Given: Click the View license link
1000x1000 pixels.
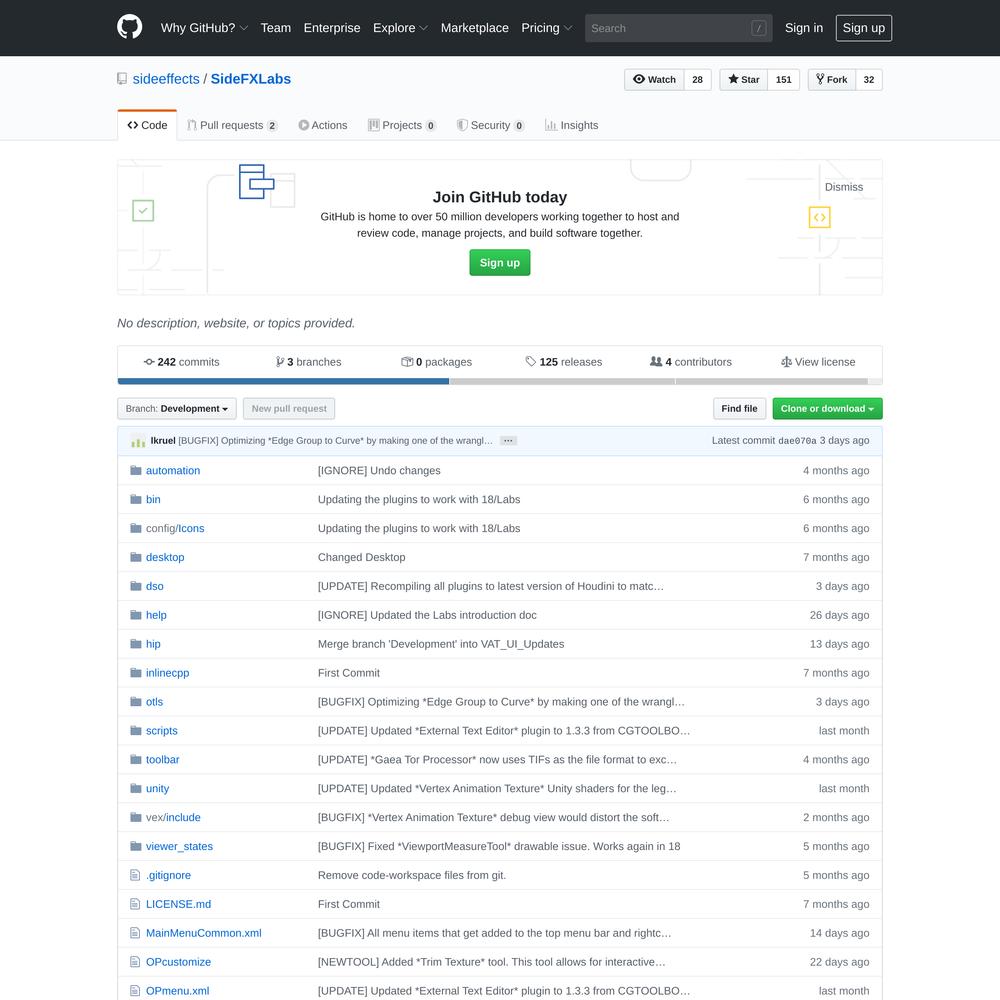Looking at the screenshot, I should pos(818,362).
